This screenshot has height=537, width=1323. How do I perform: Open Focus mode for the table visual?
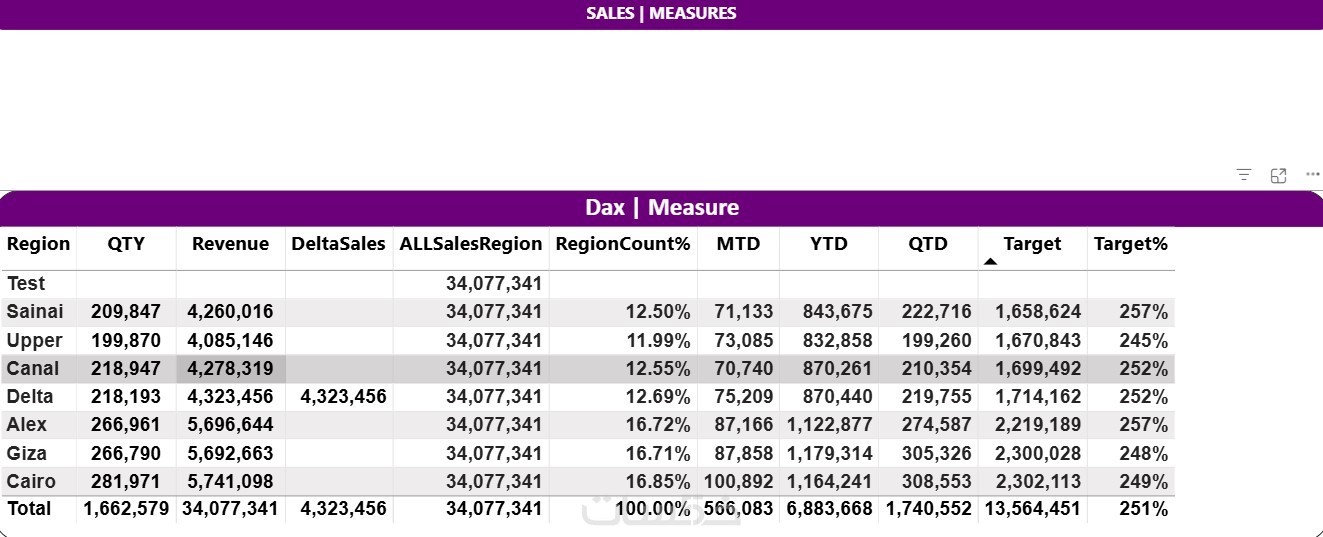click(1278, 175)
